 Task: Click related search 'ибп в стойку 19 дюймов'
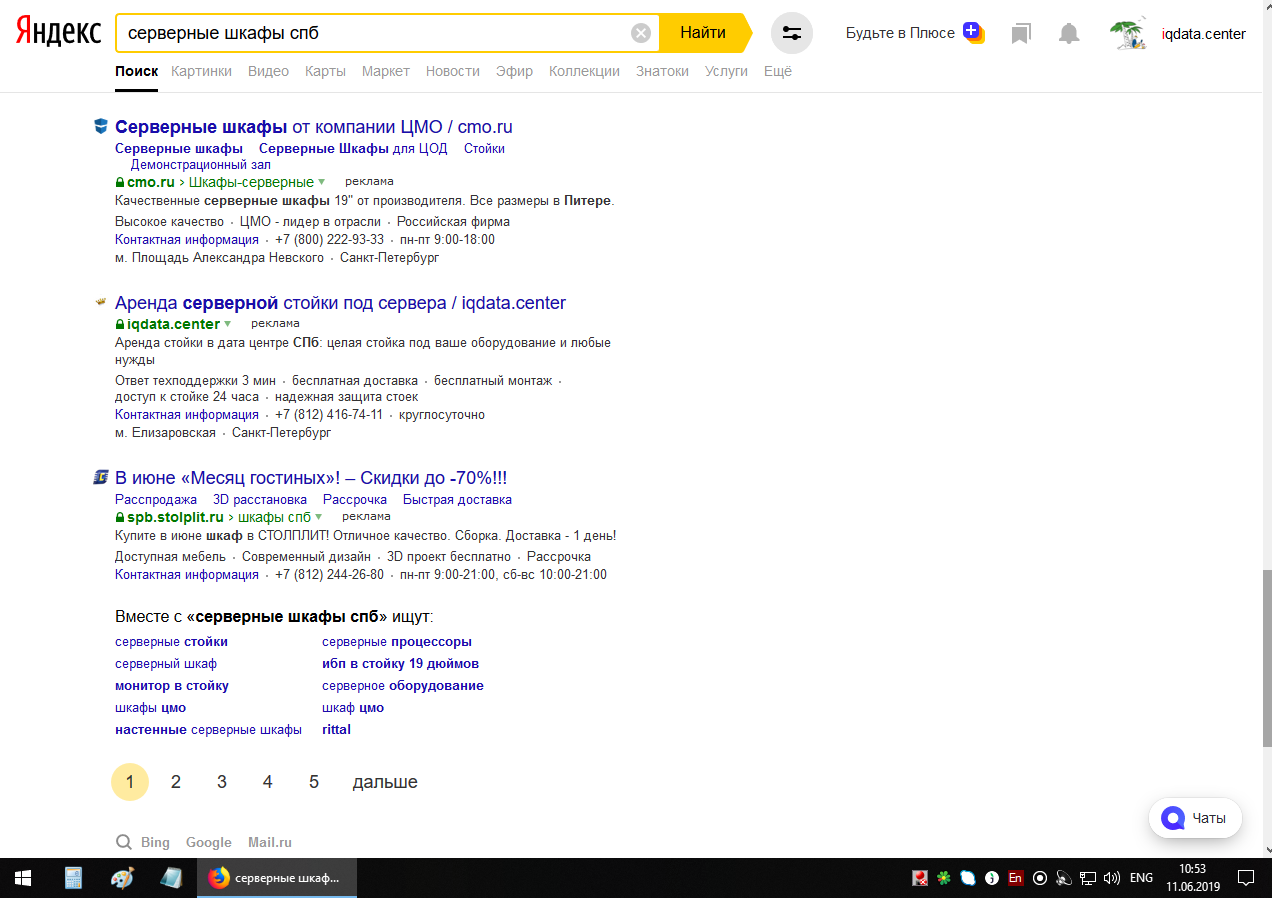coord(400,664)
